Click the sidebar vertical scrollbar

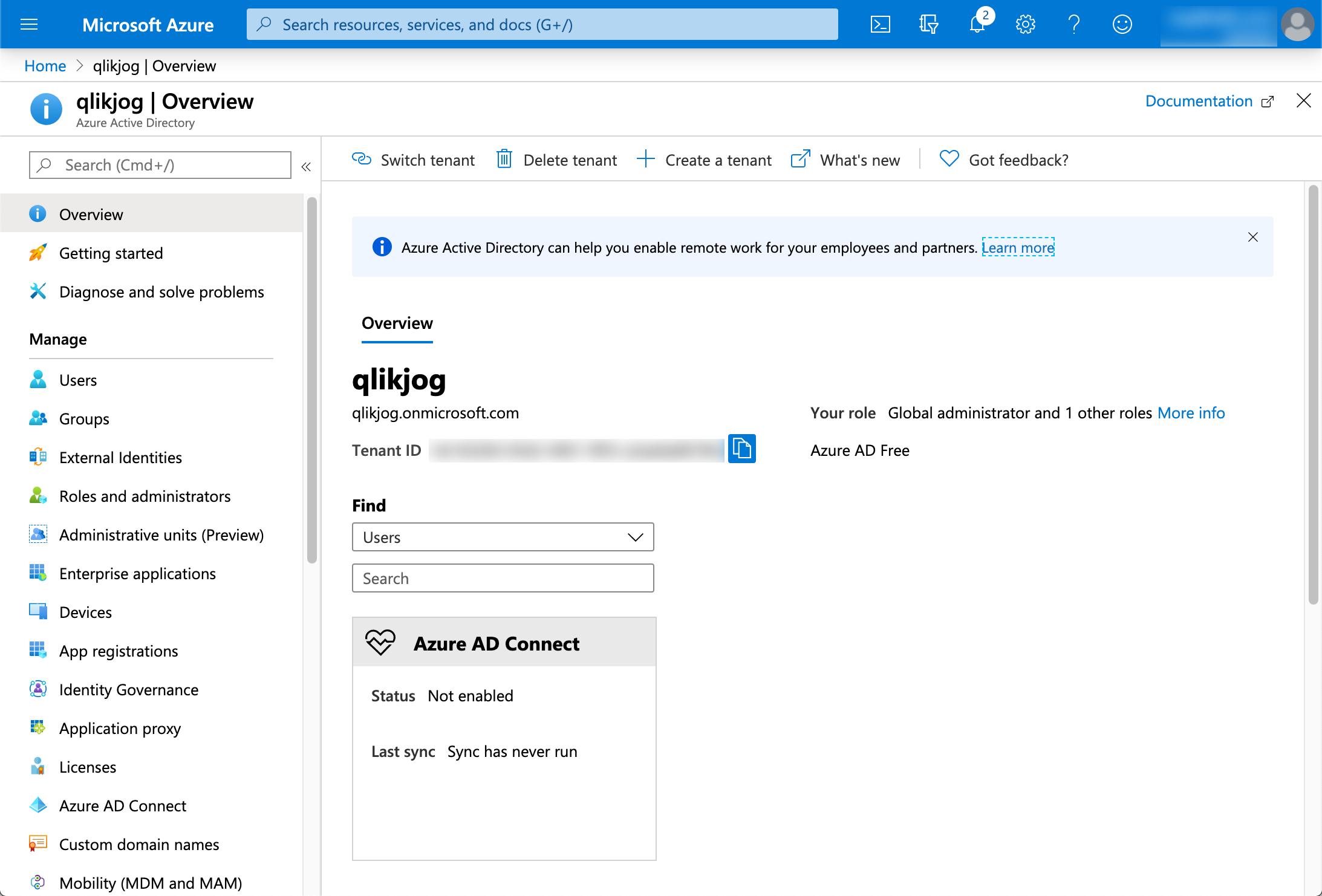312,380
